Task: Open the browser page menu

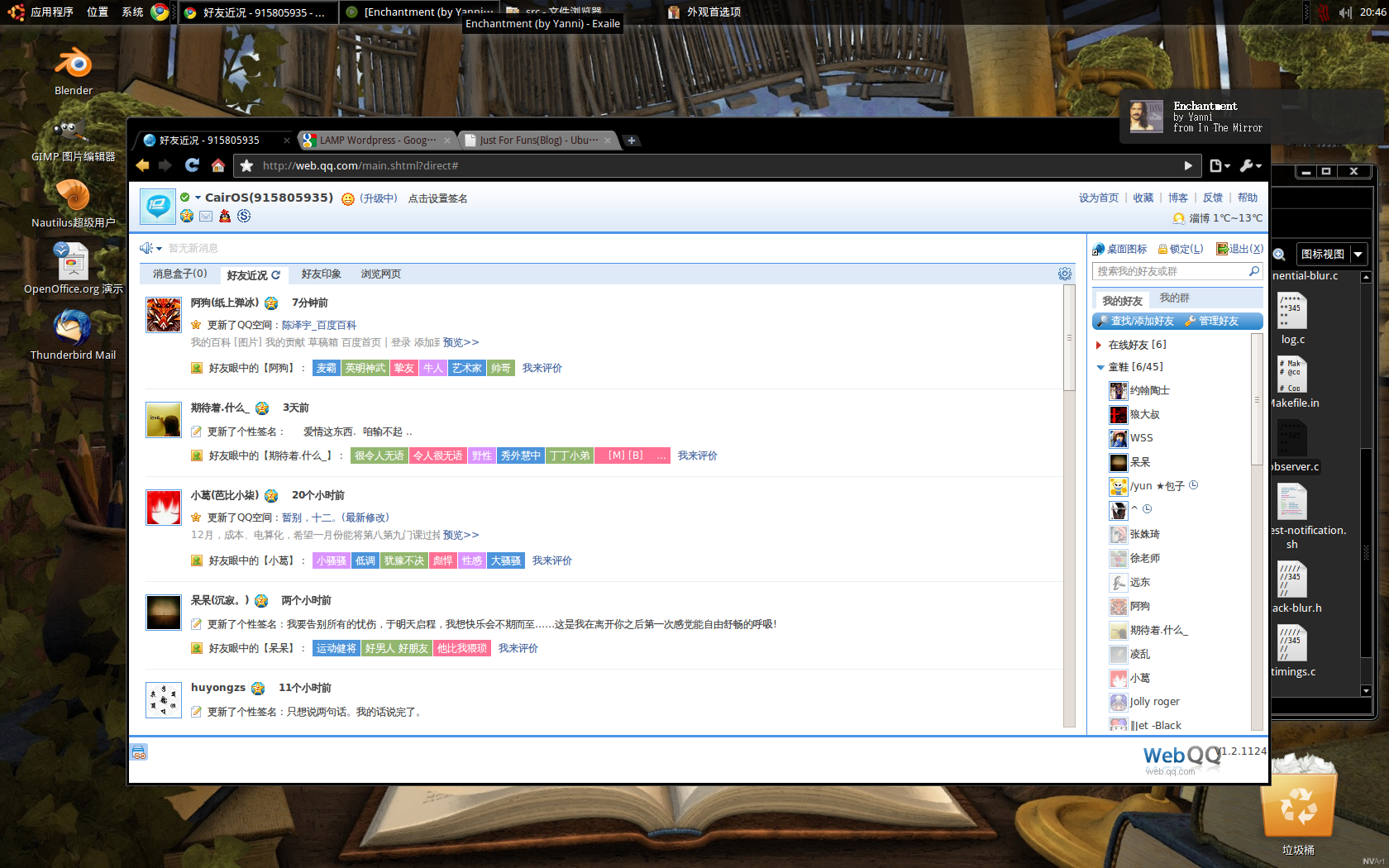Action: (x=1220, y=165)
